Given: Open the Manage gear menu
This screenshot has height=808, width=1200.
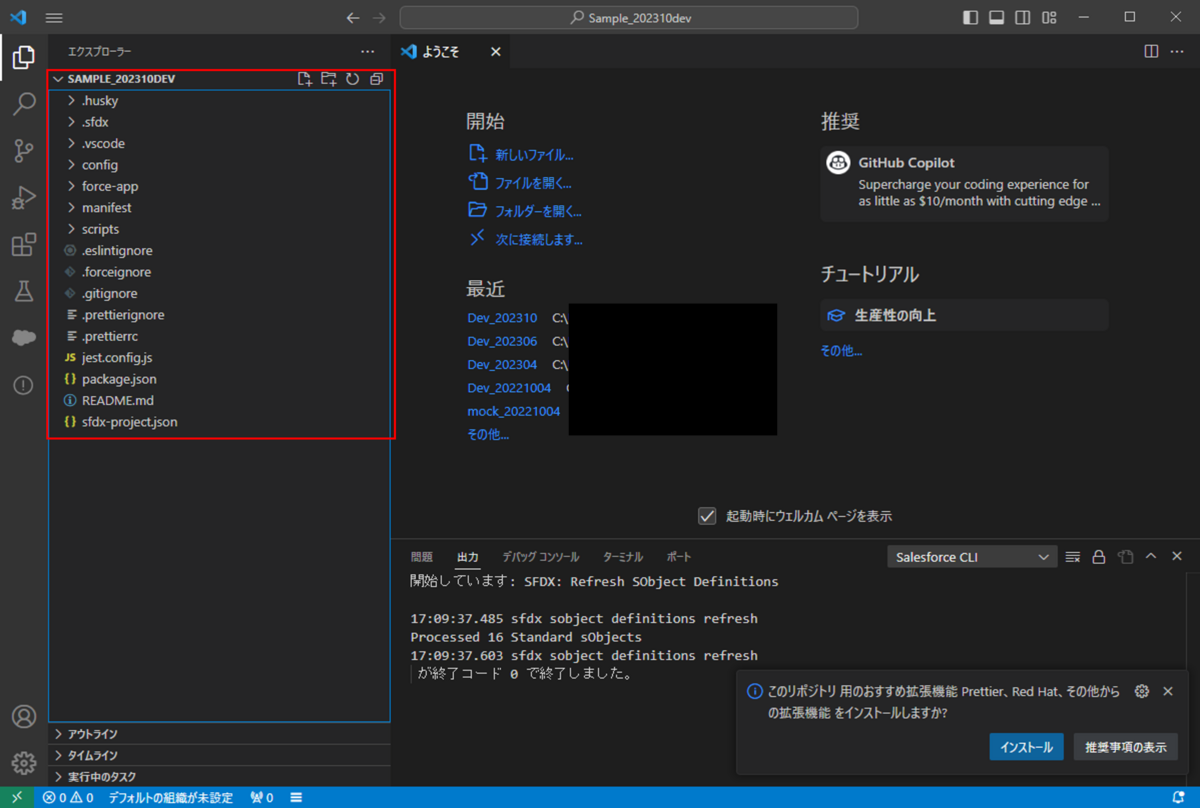Looking at the screenshot, I should point(24,762).
